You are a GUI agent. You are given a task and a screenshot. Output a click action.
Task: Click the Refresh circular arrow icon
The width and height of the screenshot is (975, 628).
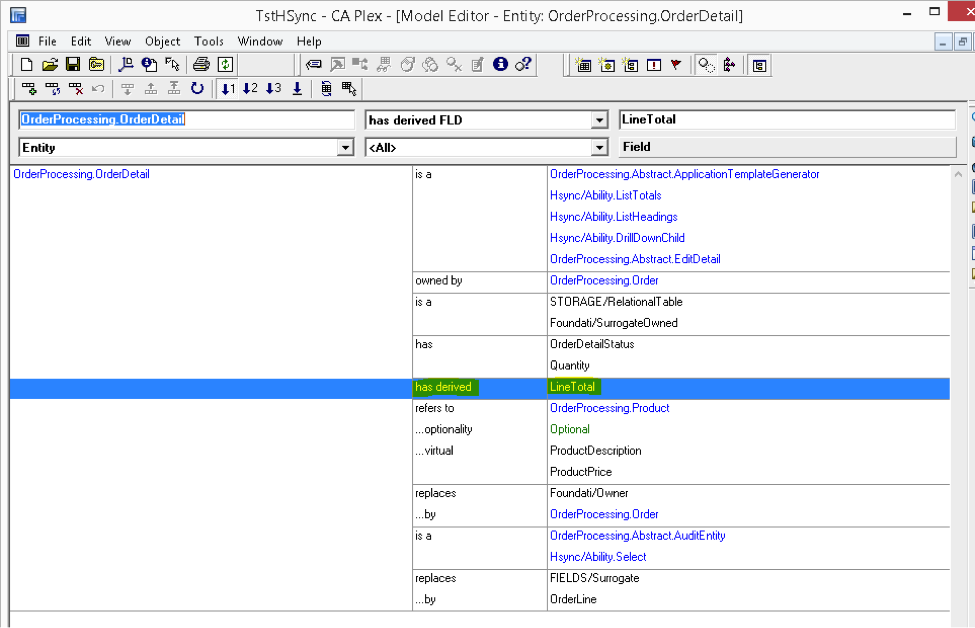click(197, 89)
